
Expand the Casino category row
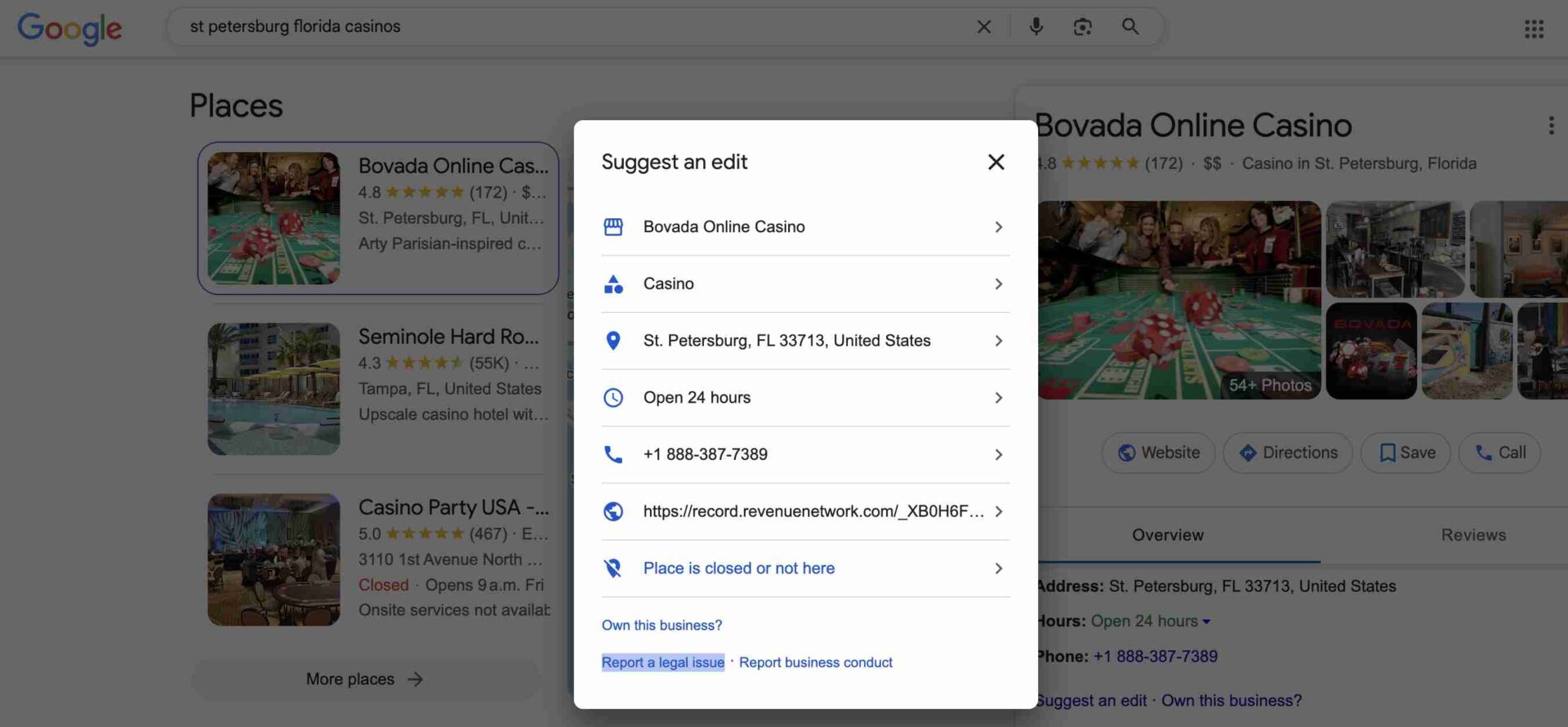[804, 284]
